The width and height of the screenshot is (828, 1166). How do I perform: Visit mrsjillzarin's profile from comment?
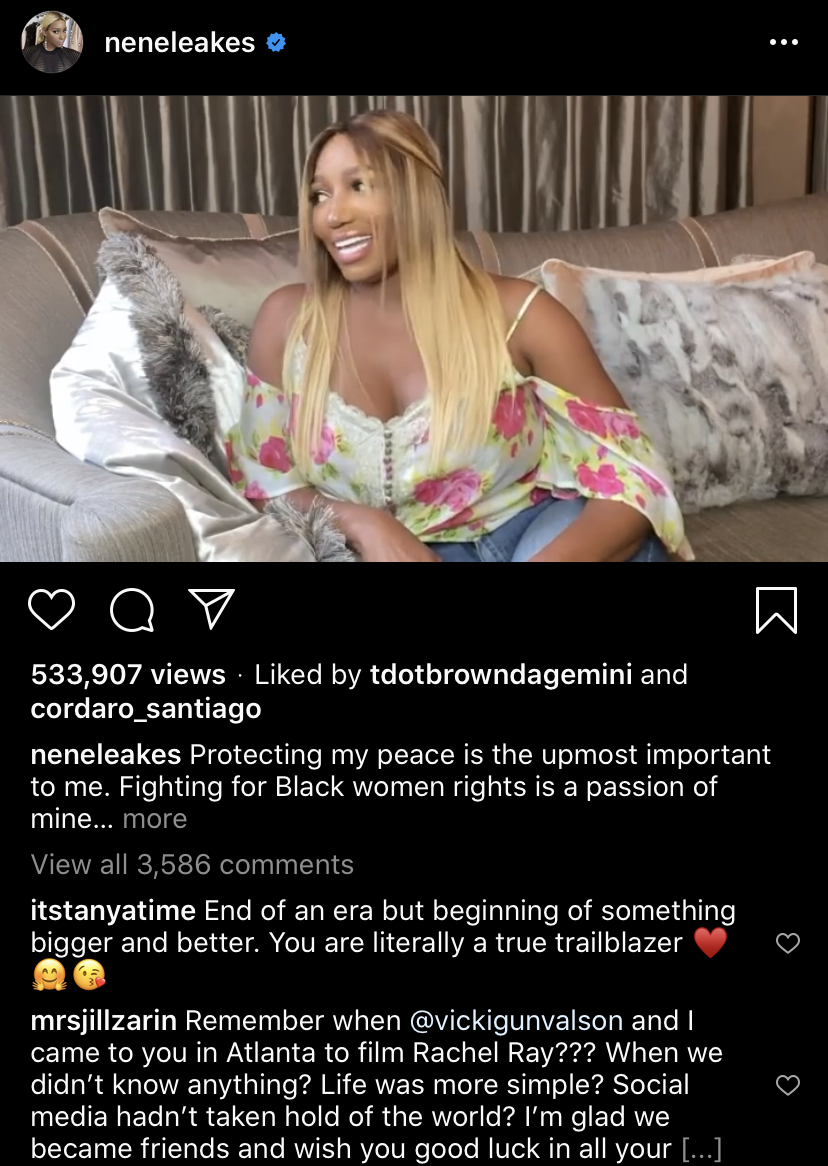click(103, 1021)
